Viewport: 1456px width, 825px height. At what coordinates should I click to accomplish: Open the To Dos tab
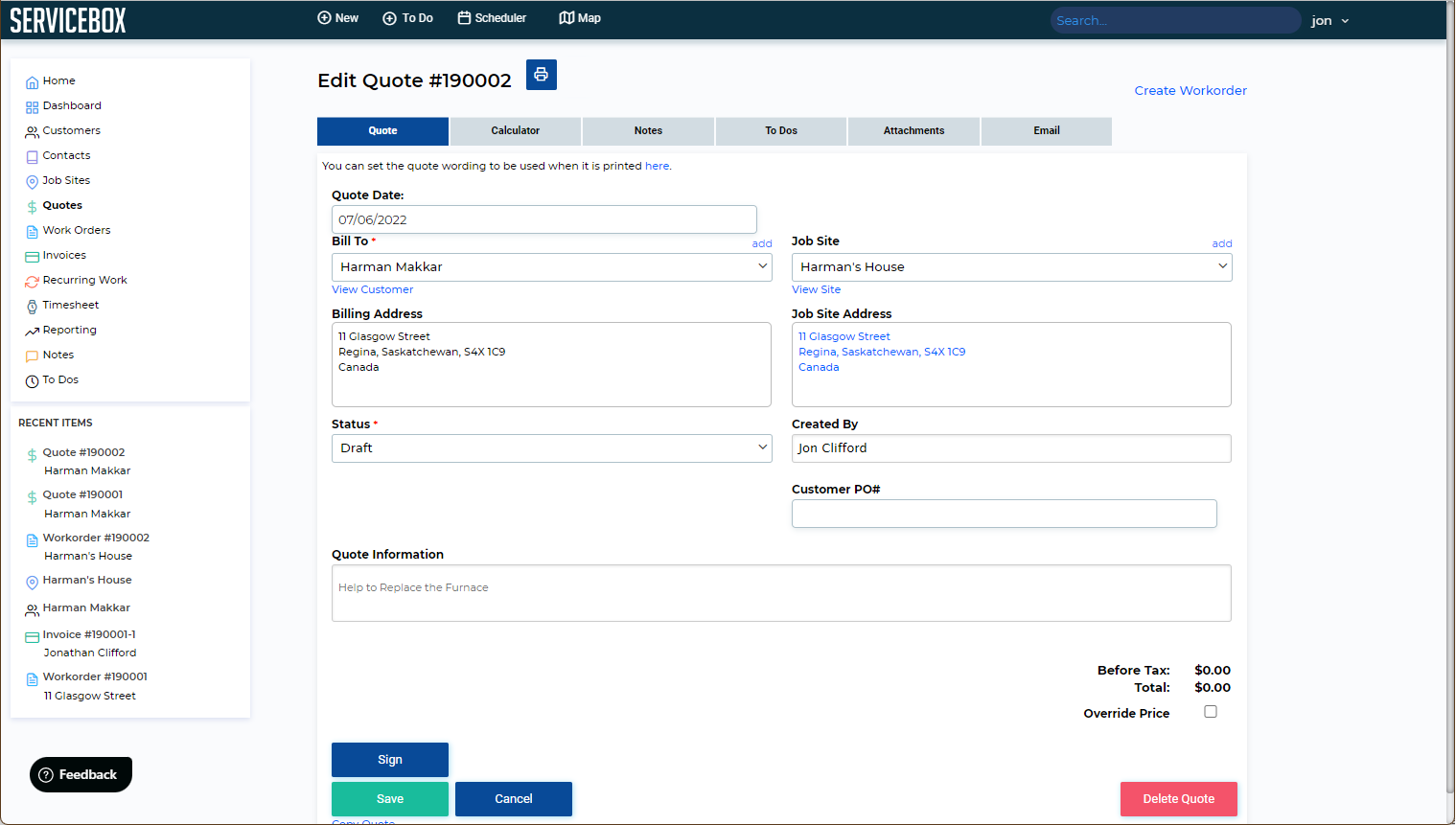click(781, 131)
